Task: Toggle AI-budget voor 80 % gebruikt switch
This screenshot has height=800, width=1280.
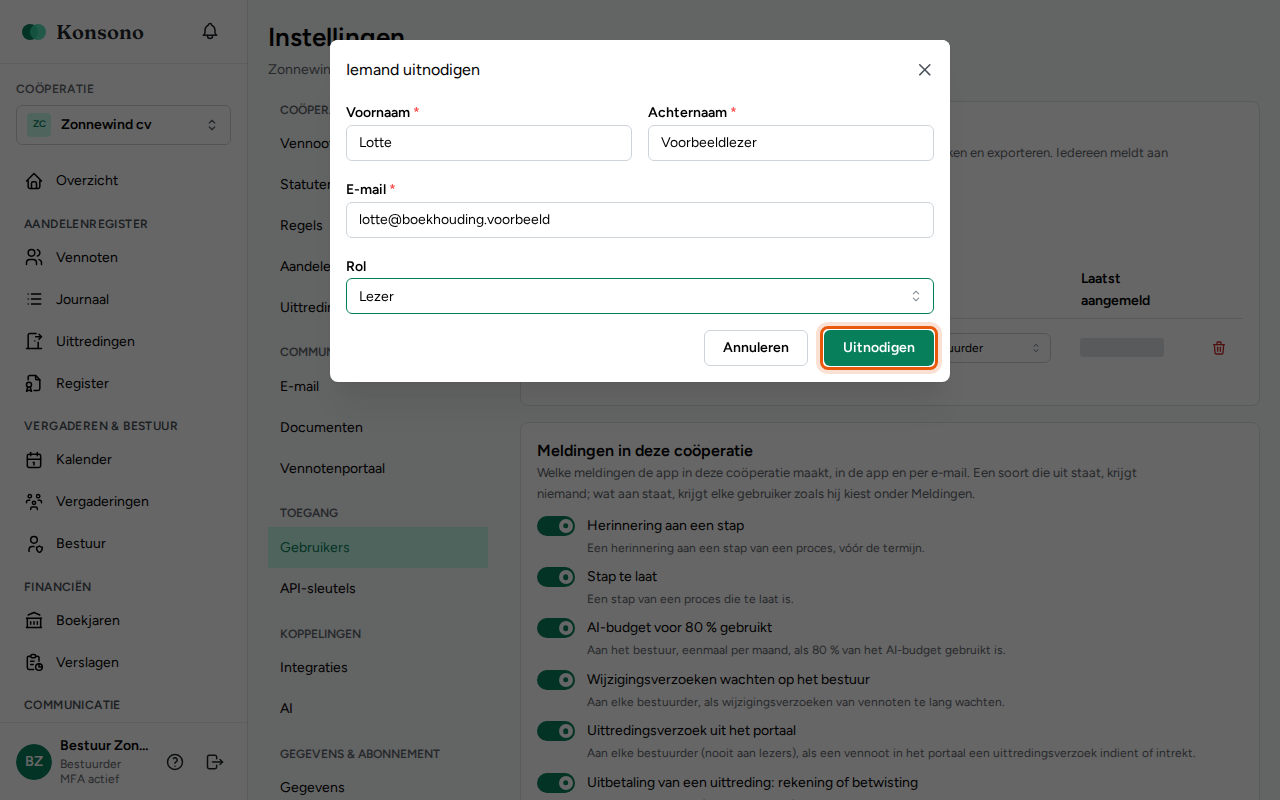Action: point(556,628)
